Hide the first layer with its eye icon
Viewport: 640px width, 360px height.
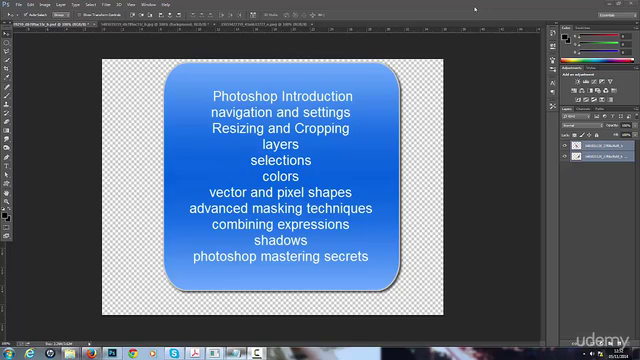click(x=565, y=146)
